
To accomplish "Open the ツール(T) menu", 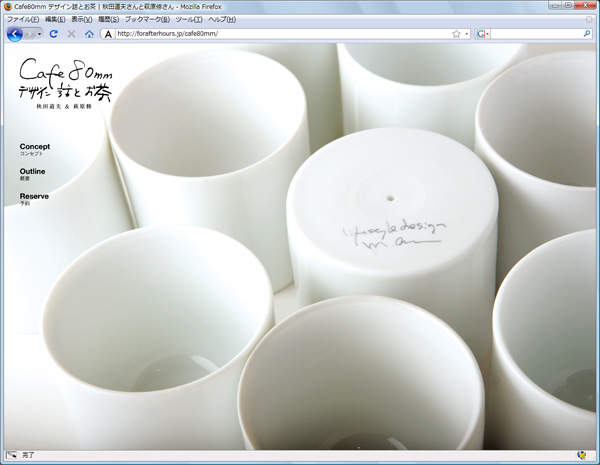I will (x=189, y=20).
